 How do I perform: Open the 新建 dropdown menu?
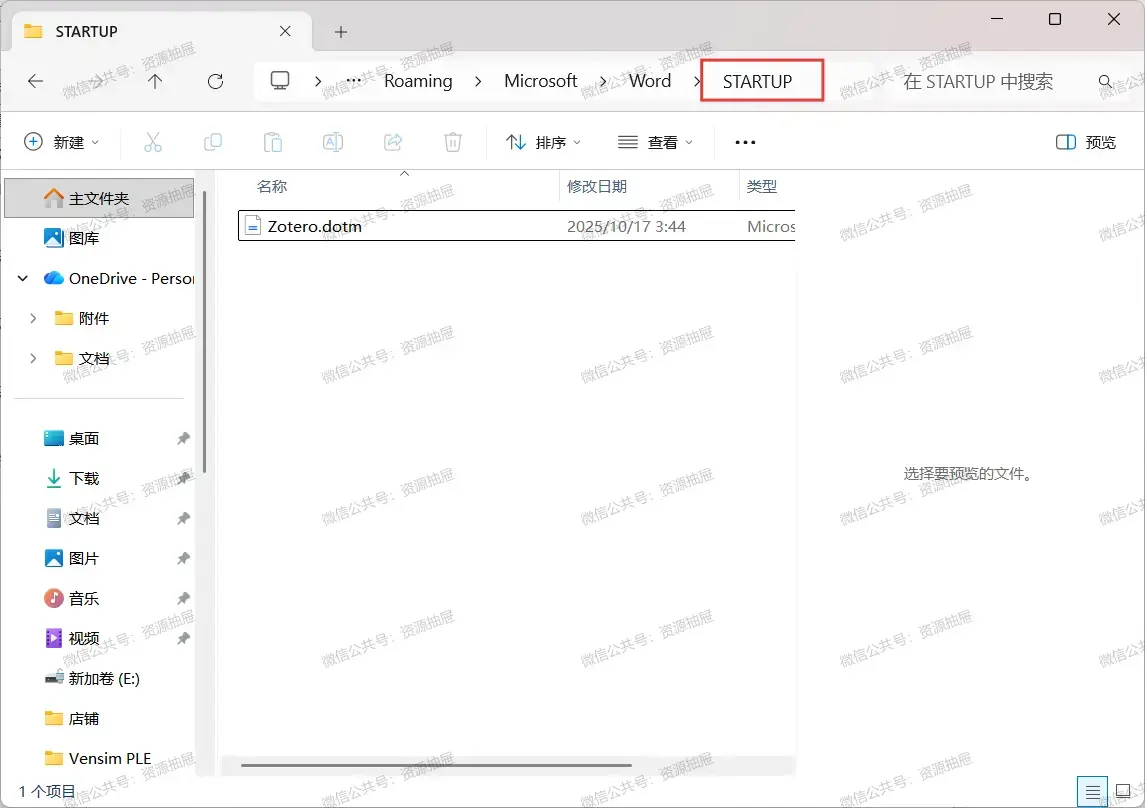[61, 142]
